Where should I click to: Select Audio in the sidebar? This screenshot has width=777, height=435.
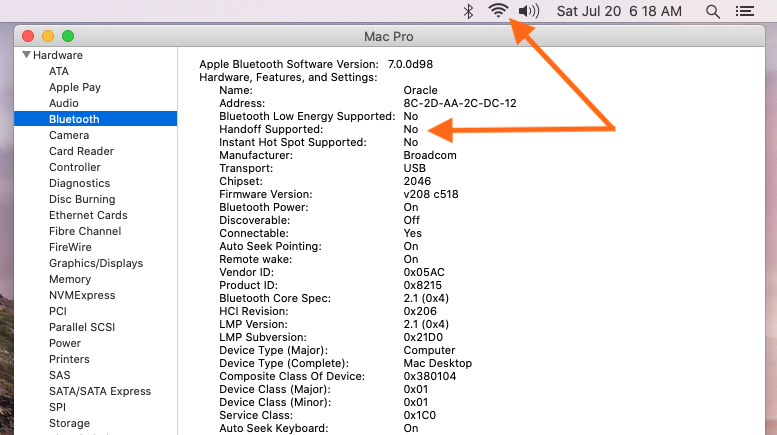tap(63, 103)
